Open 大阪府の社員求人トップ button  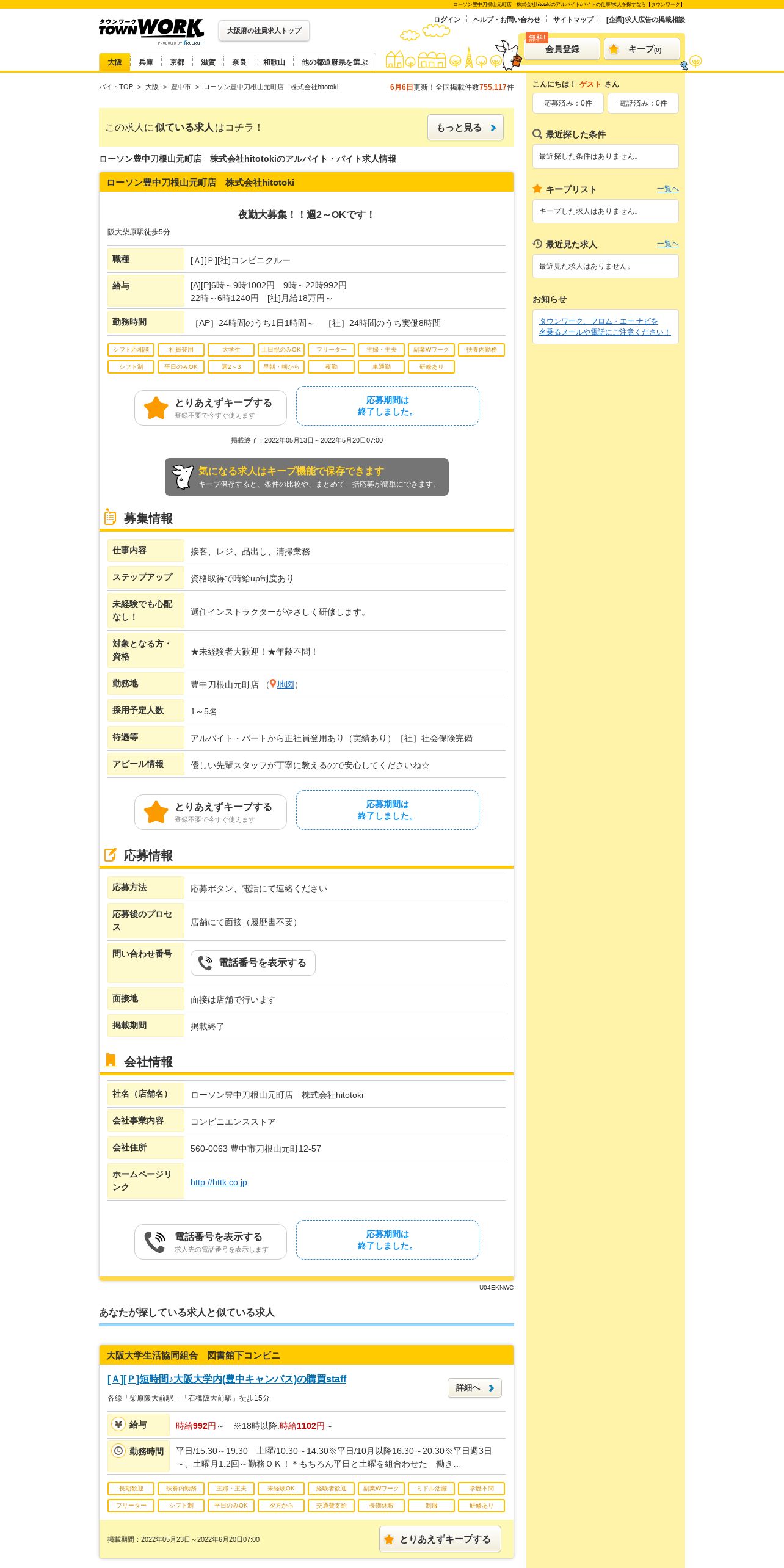(264, 31)
